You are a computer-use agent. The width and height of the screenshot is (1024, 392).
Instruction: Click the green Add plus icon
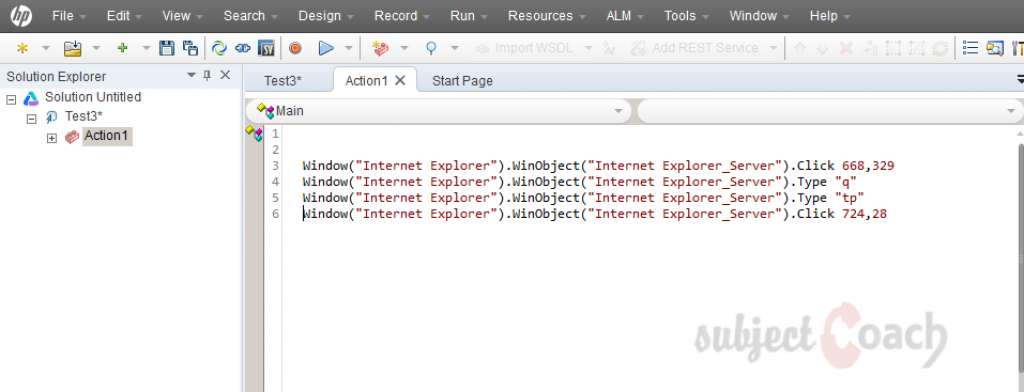(122, 48)
